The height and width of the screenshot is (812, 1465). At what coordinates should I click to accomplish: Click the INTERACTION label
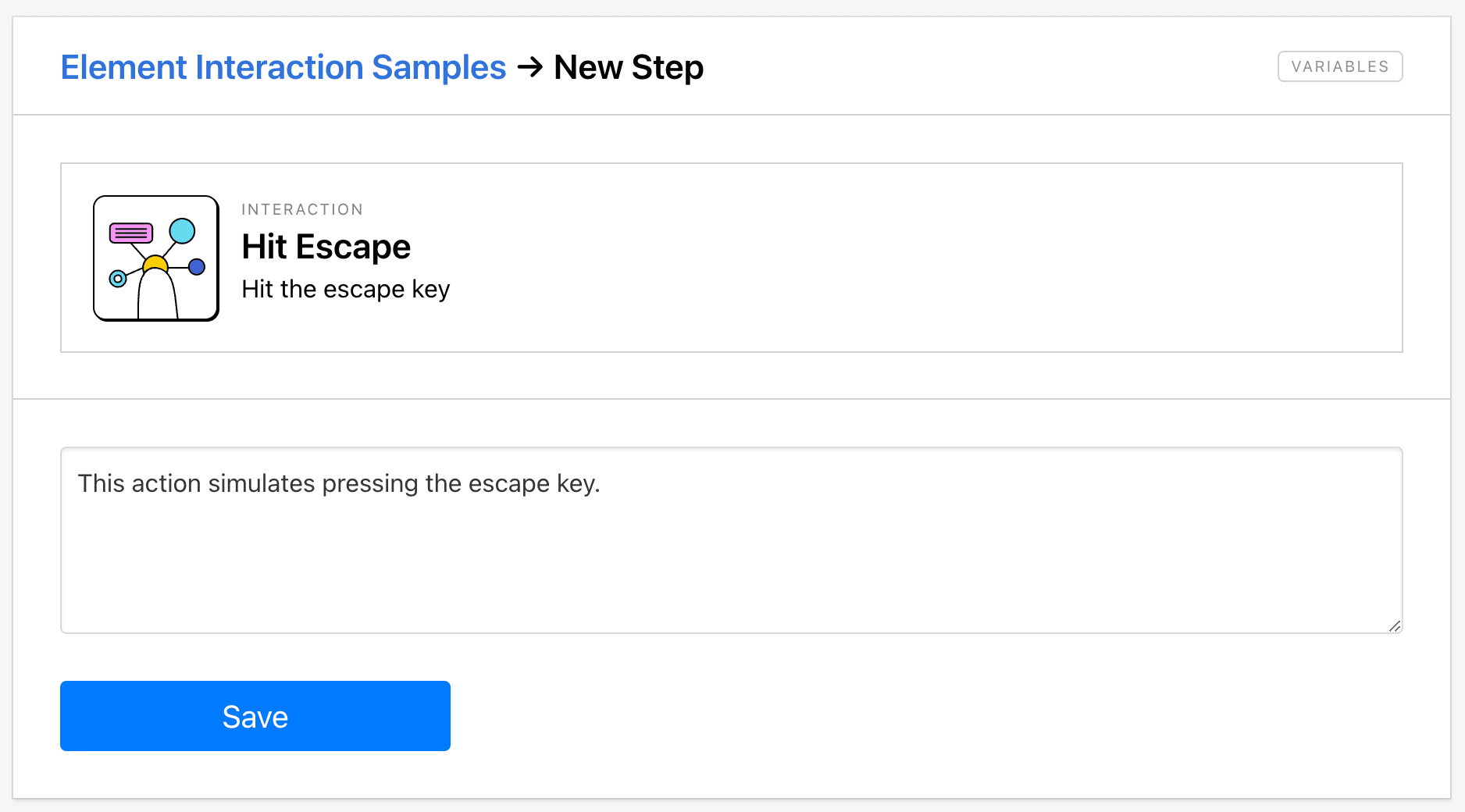302,209
